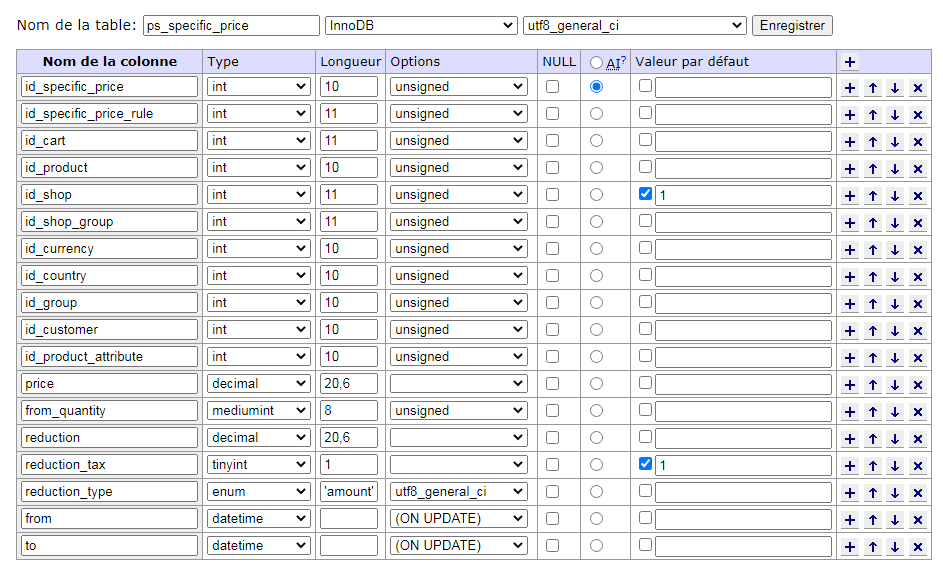This screenshot has height=573, width=943.
Task: Remove the id_country column
Action: click(918, 277)
